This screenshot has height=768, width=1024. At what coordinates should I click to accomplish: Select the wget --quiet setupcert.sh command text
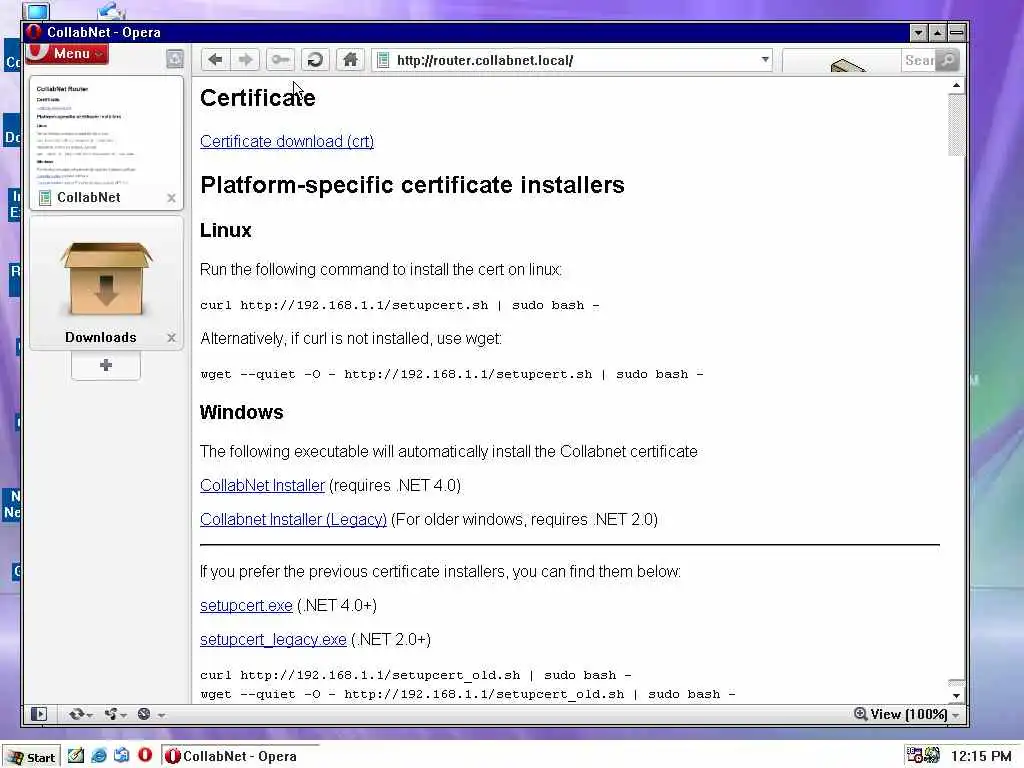tap(451, 374)
